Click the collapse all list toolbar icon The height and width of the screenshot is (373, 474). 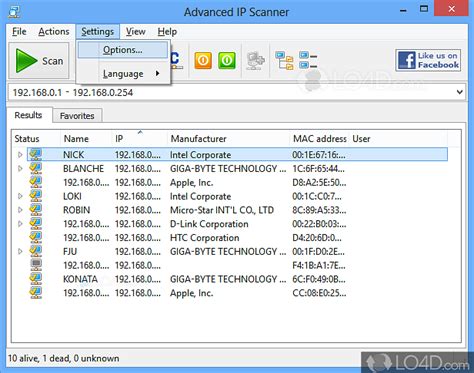click(x=308, y=60)
